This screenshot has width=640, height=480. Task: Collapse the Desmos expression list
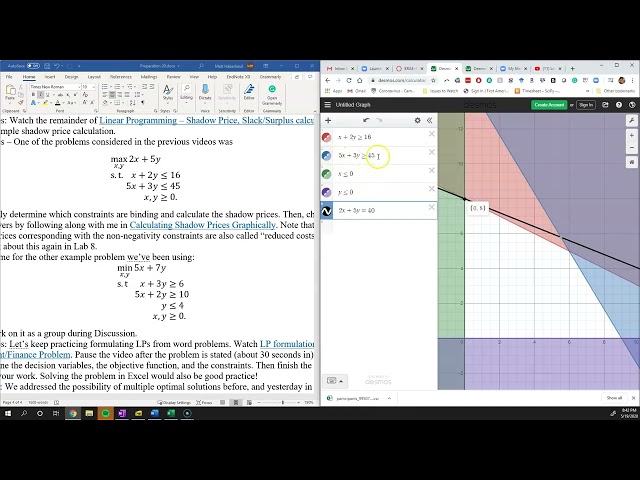(x=429, y=120)
